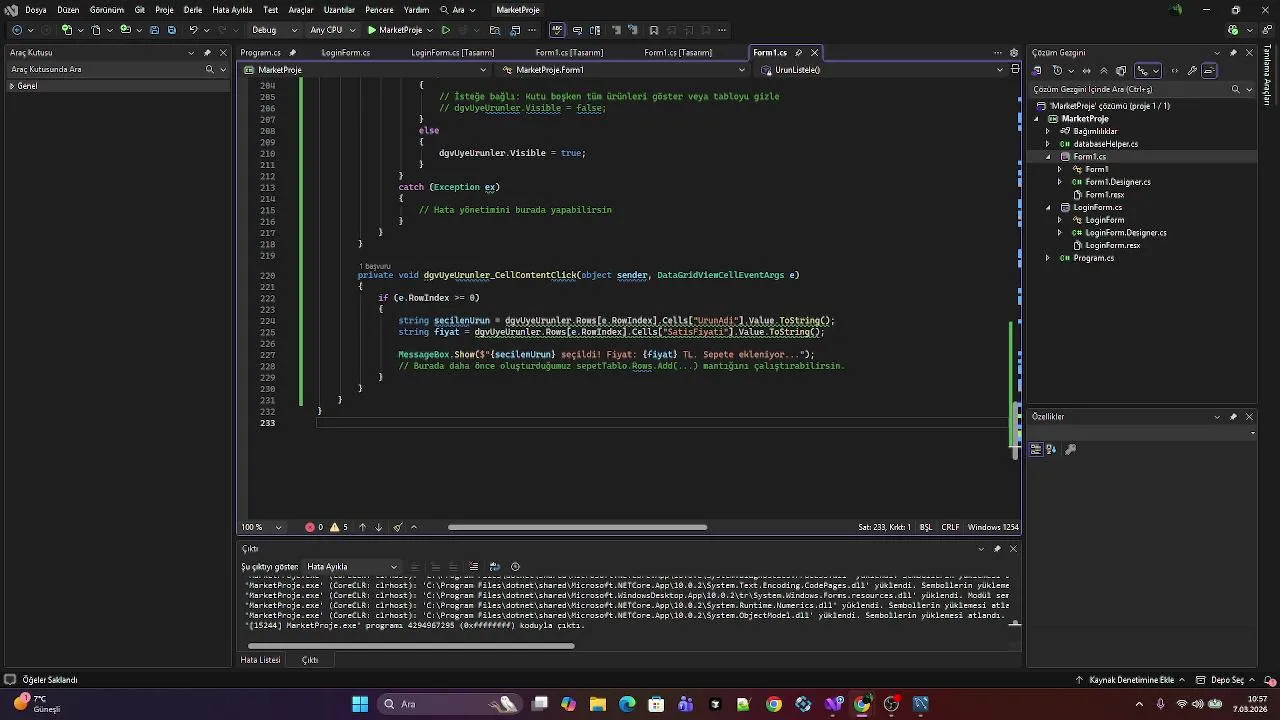Click the split editor icon above the scrollbar

tap(1015, 70)
